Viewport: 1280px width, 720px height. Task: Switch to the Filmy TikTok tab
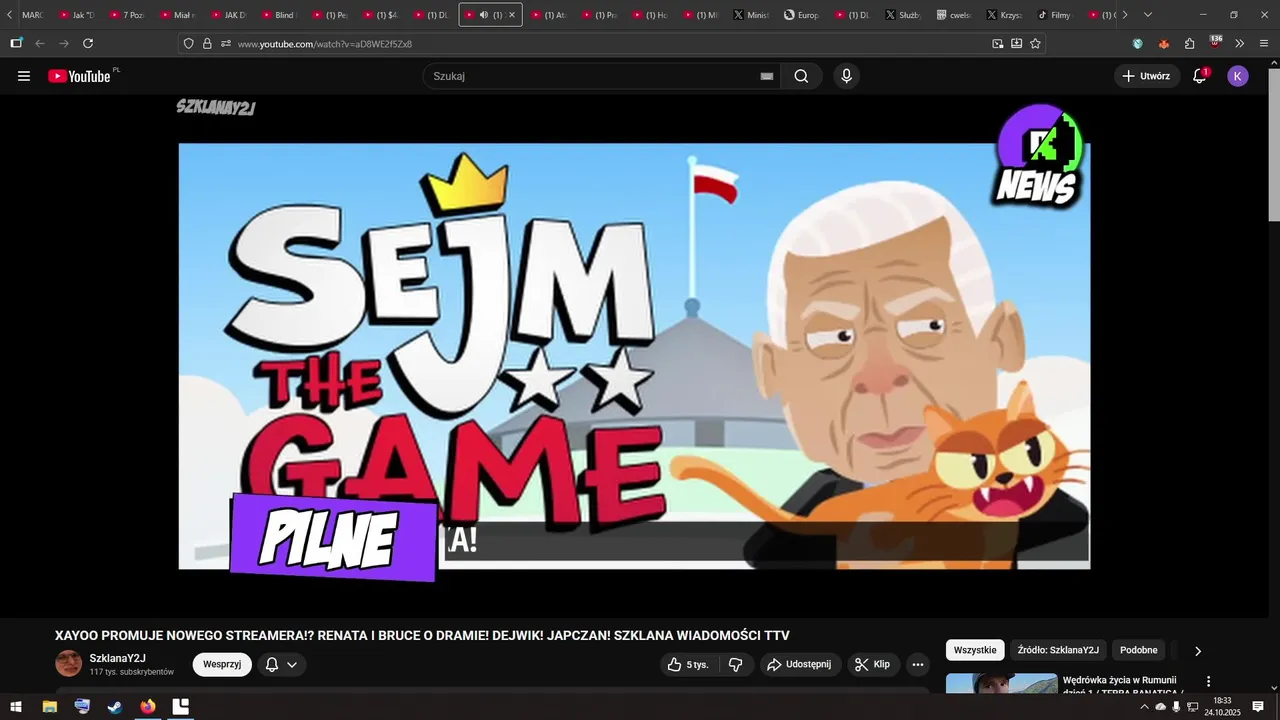[1054, 15]
